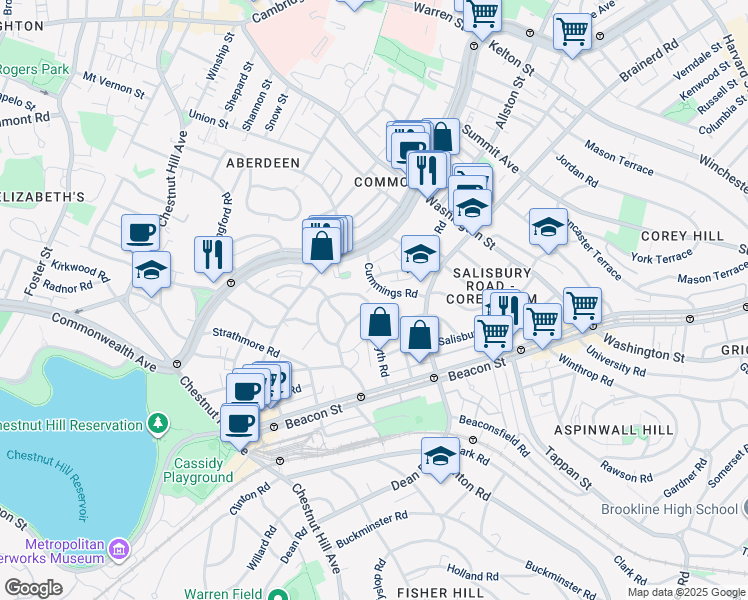Click the shopping bag marker near Summit Ave

pyautogui.click(x=442, y=136)
